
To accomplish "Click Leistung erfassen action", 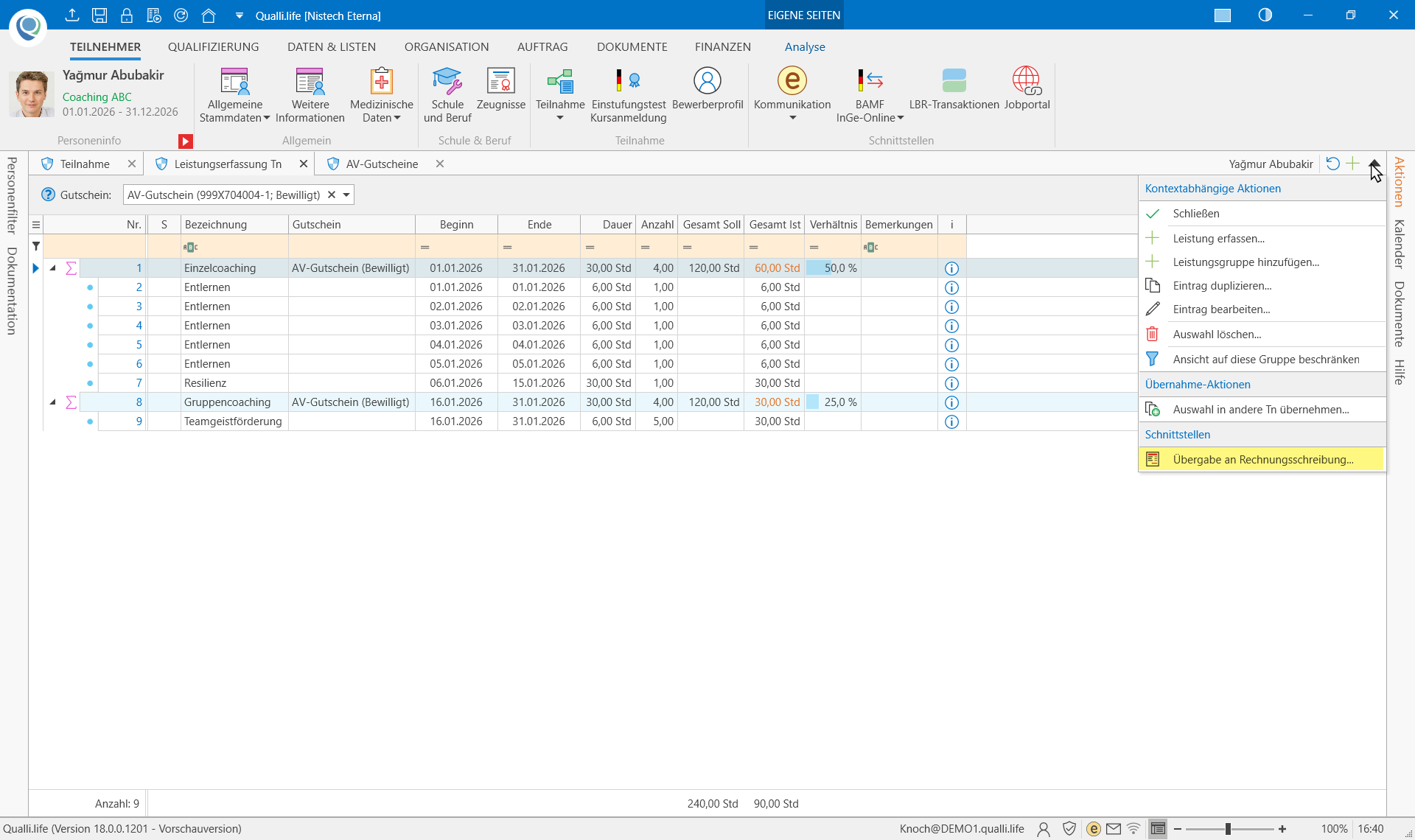I will (x=1218, y=238).
